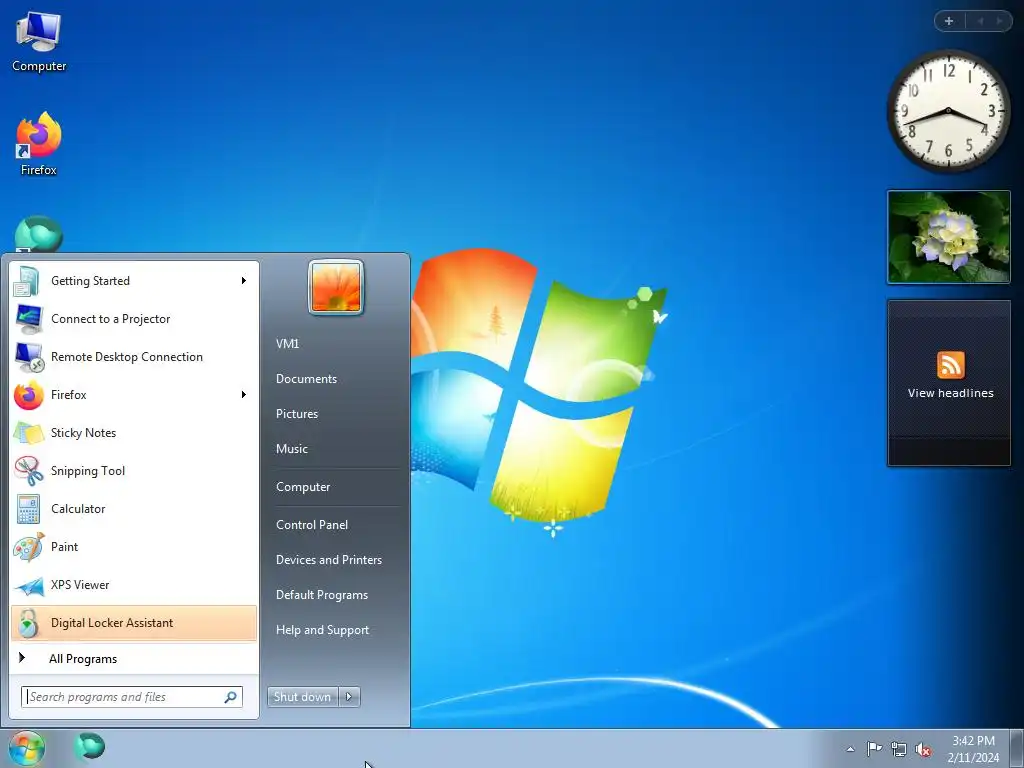The width and height of the screenshot is (1024, 768).
Task: Click the Remote Desktop Connection icon
Action: 28,357
